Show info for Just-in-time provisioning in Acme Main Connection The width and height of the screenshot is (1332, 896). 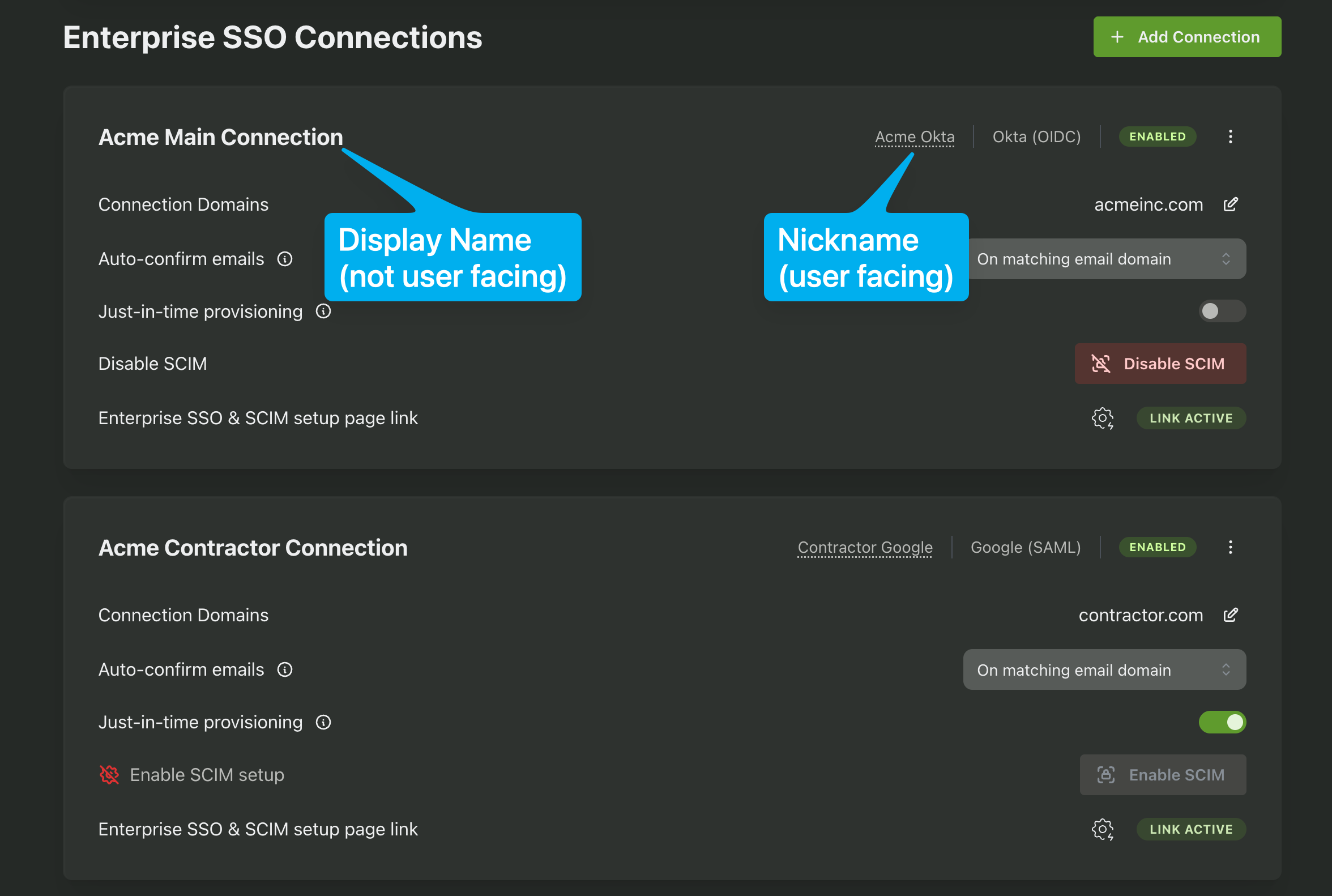point(323,312)
